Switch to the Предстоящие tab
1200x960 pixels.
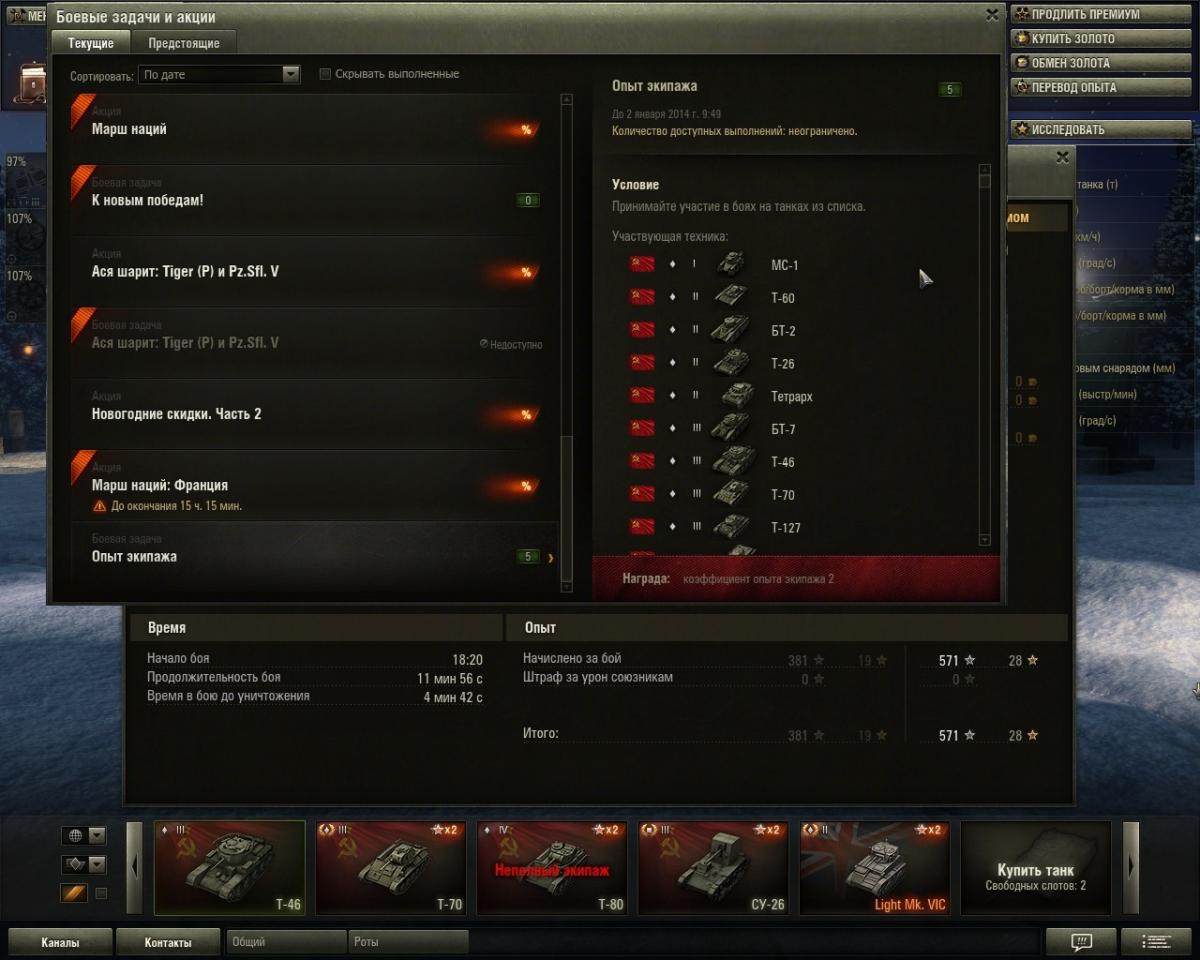184,43
